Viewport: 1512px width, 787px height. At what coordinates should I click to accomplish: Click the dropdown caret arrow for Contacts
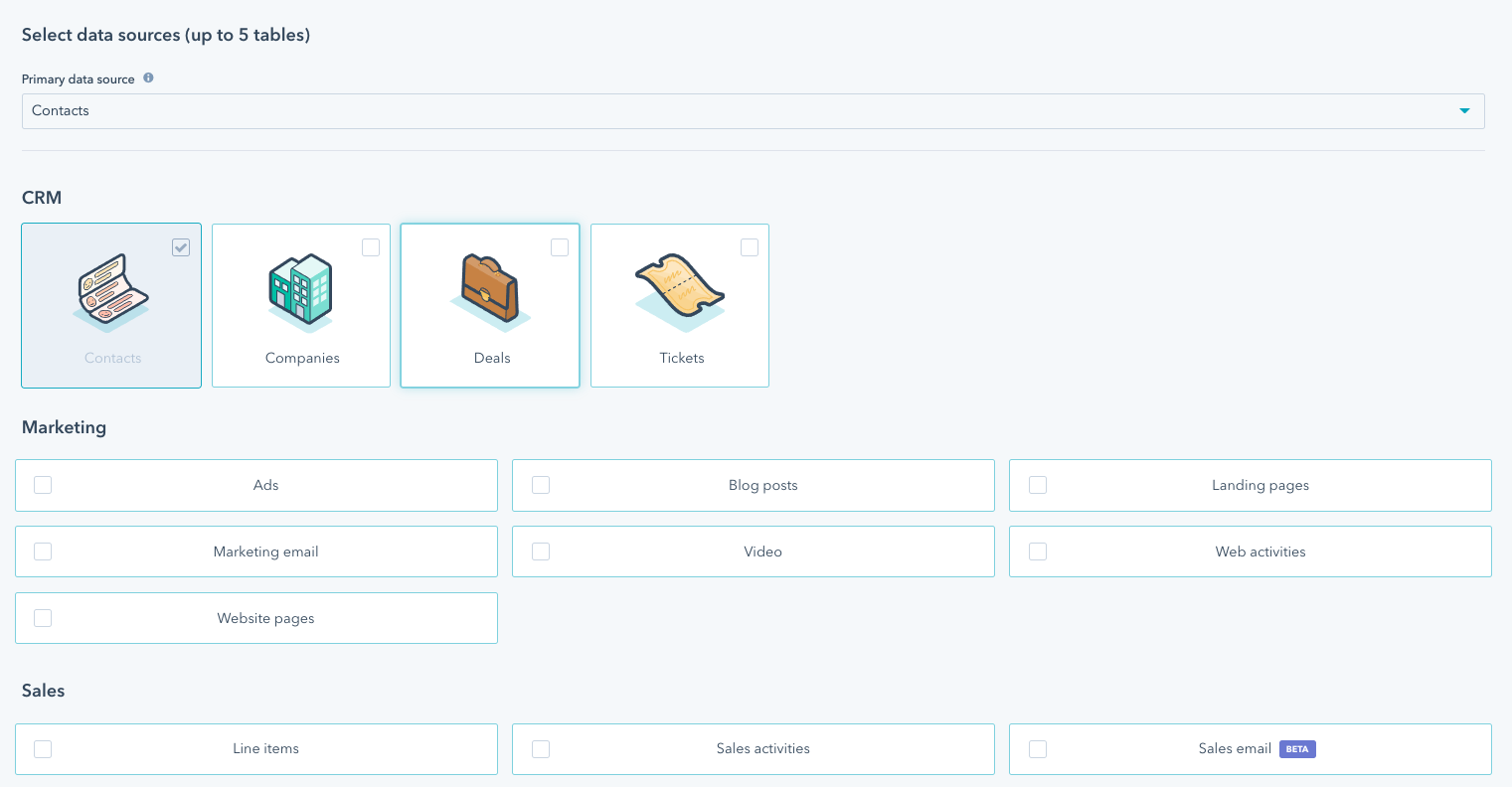[x=1464, y=111]
